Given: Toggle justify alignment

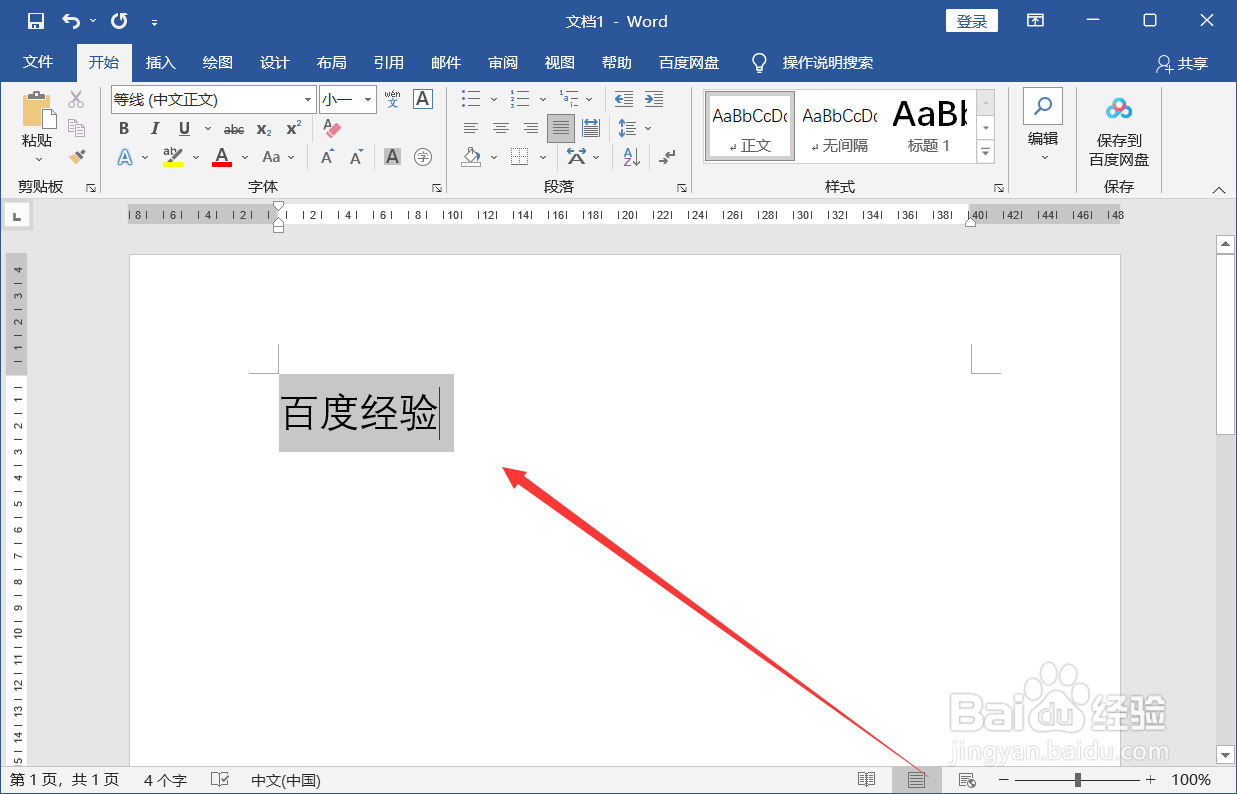Looking at the screenshot, I should 561,128.
